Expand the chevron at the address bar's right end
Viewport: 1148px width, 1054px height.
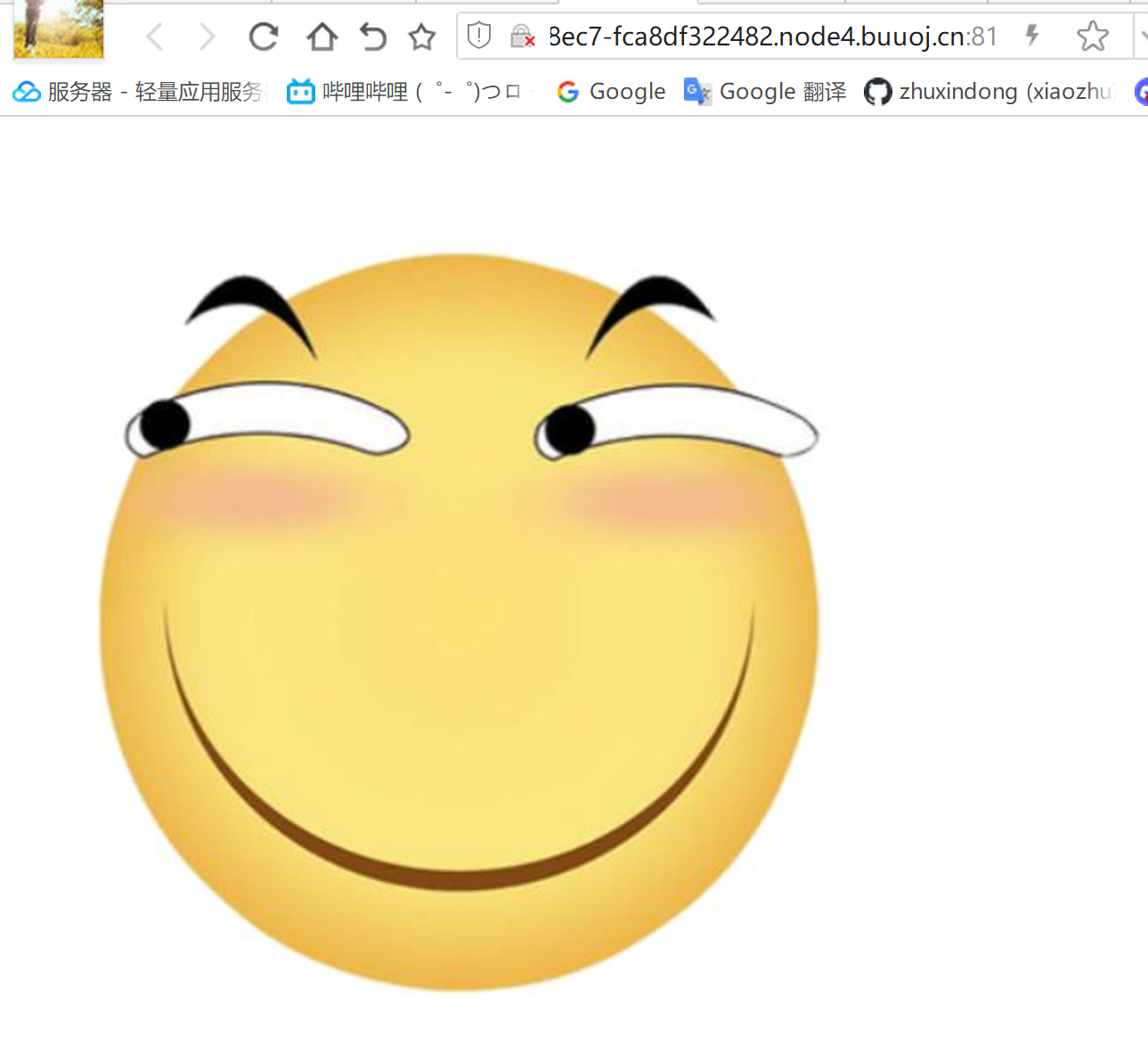pos(1143,37)
